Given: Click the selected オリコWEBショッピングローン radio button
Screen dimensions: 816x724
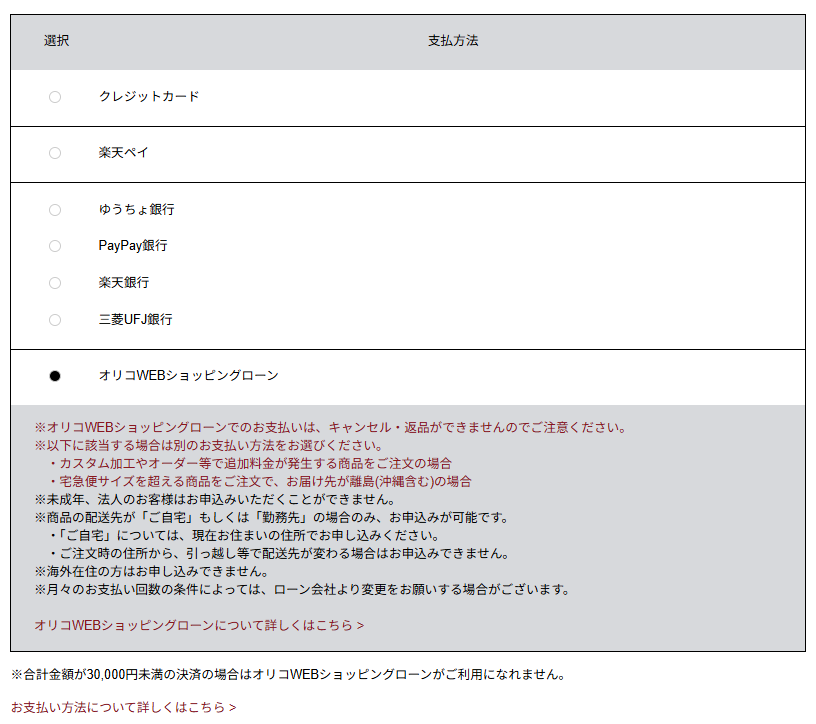Looking at the screenshot, I should (55, 376).
